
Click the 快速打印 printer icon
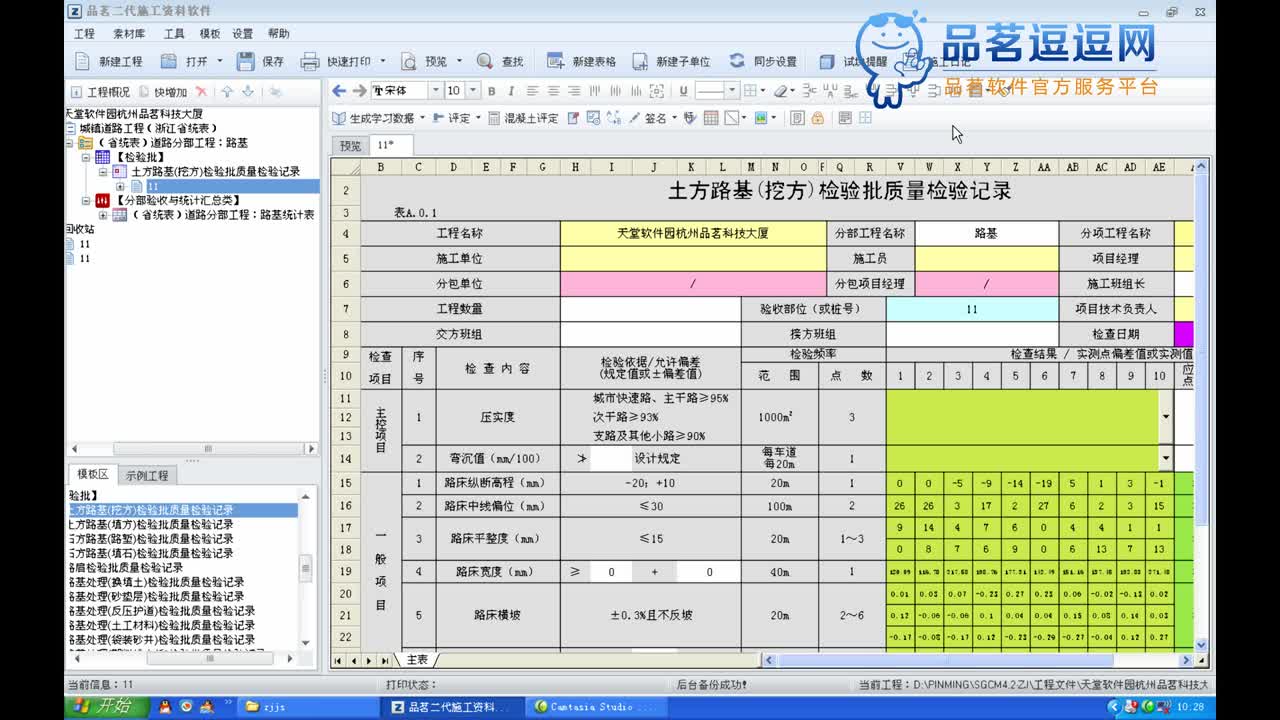pos(310,61)
